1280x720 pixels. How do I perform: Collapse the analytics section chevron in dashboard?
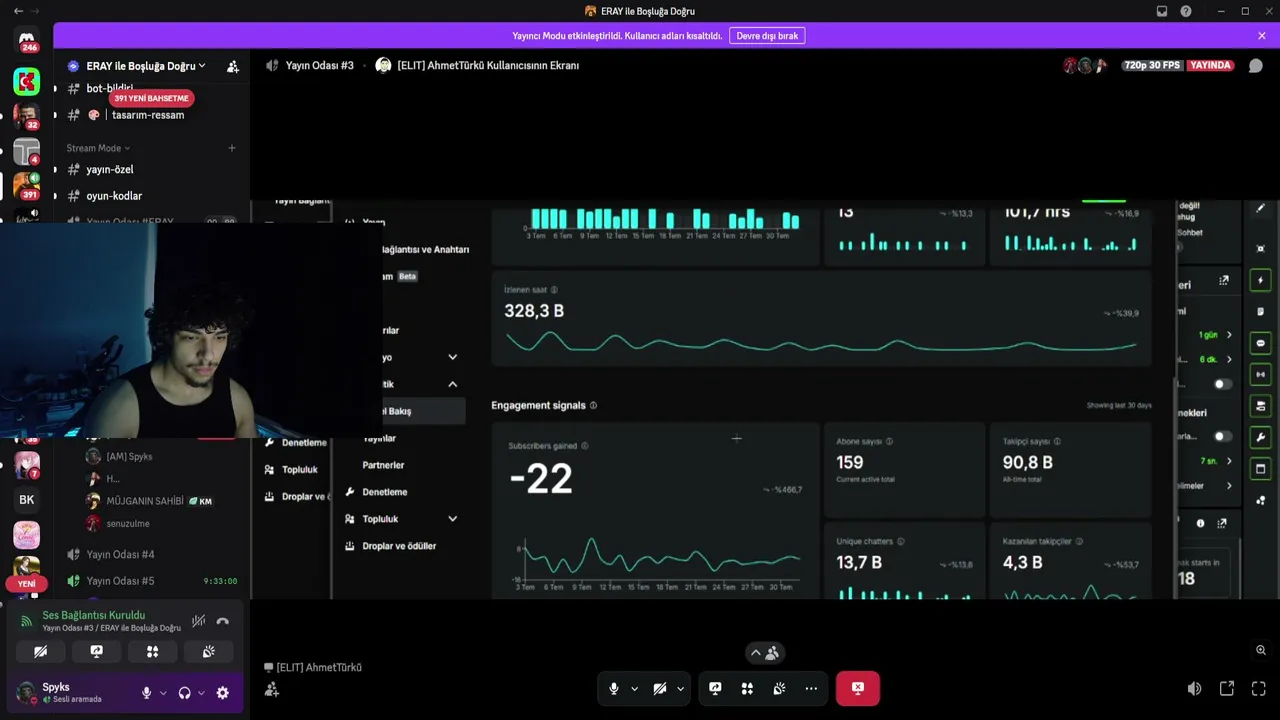coord(452,384)
